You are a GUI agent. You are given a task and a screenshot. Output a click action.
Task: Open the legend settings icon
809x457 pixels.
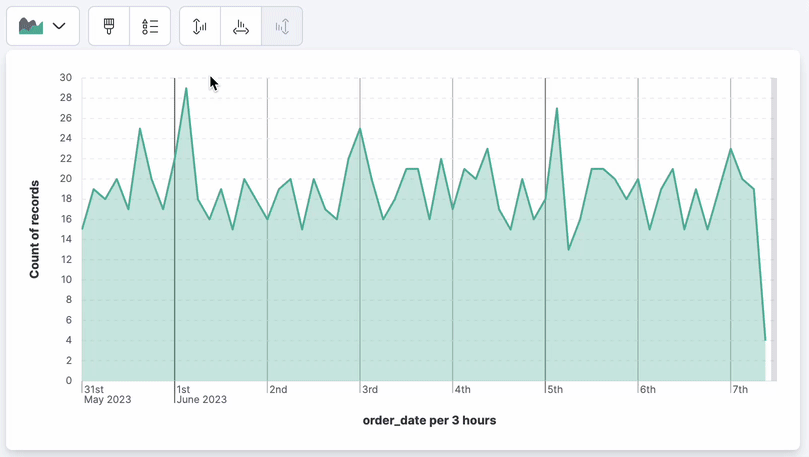tap(150, 26)
